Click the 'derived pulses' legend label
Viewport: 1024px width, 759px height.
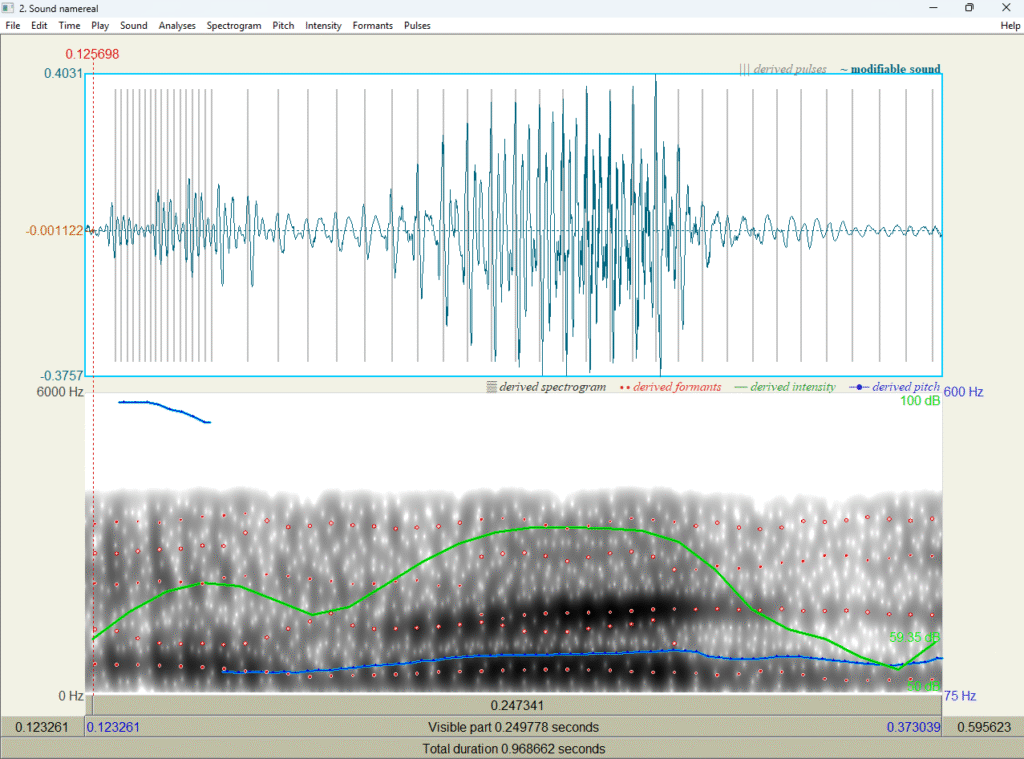tap(783, 69)
